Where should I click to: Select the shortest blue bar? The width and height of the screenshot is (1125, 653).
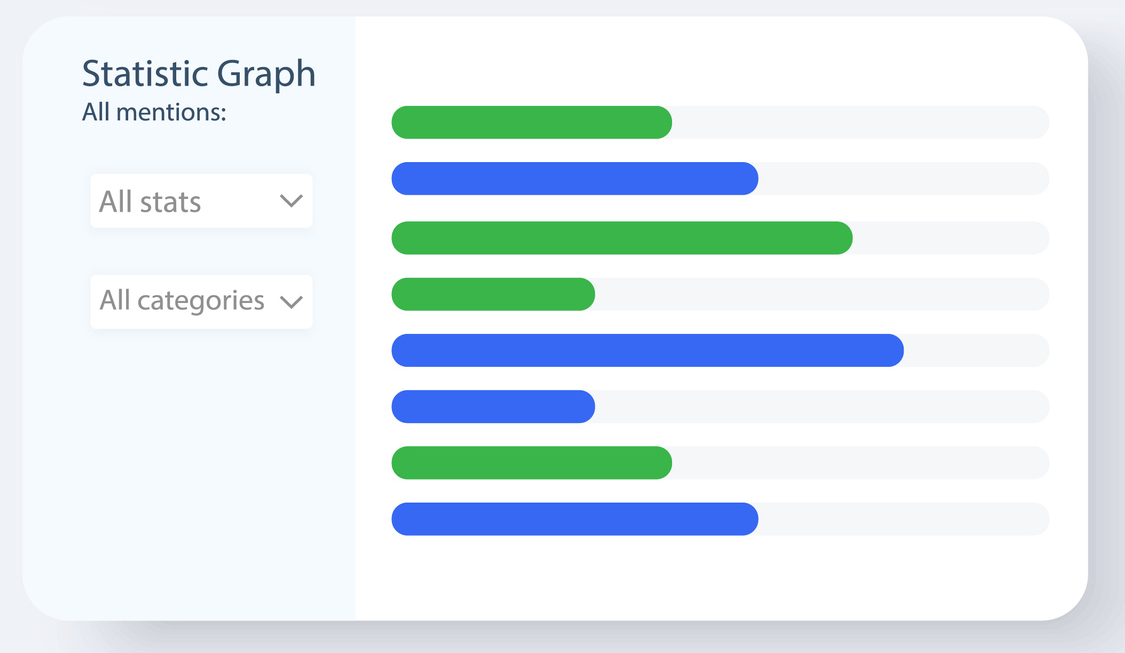493,407
